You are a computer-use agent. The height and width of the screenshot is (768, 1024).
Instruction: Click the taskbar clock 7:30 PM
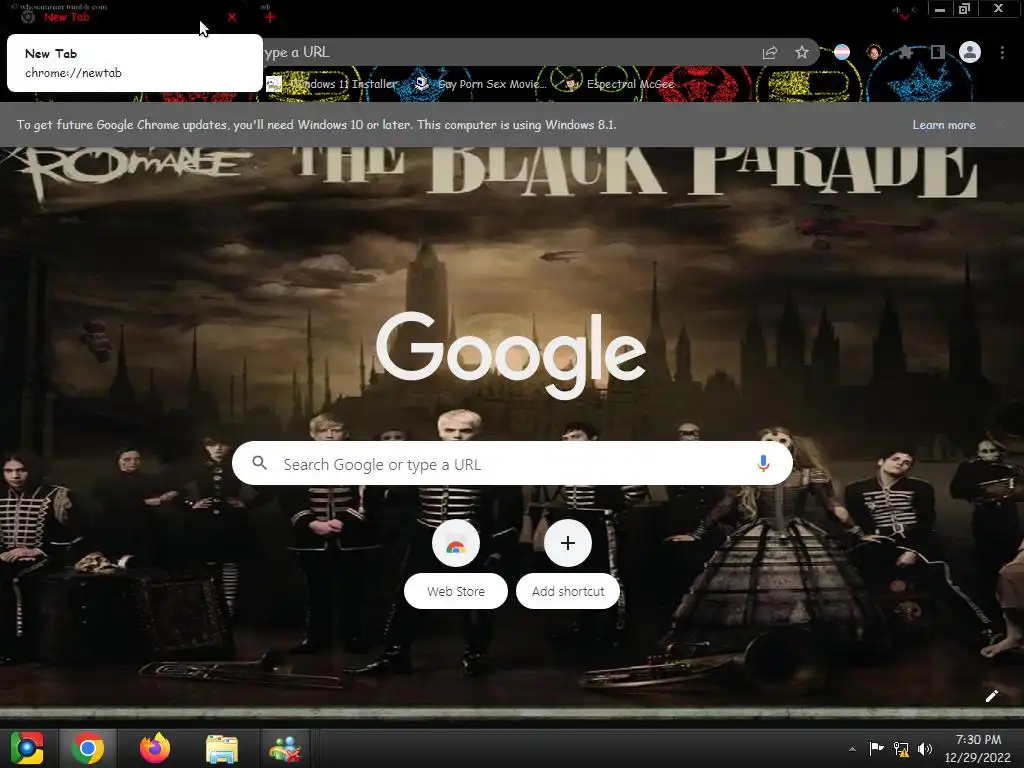click(978, 748)
